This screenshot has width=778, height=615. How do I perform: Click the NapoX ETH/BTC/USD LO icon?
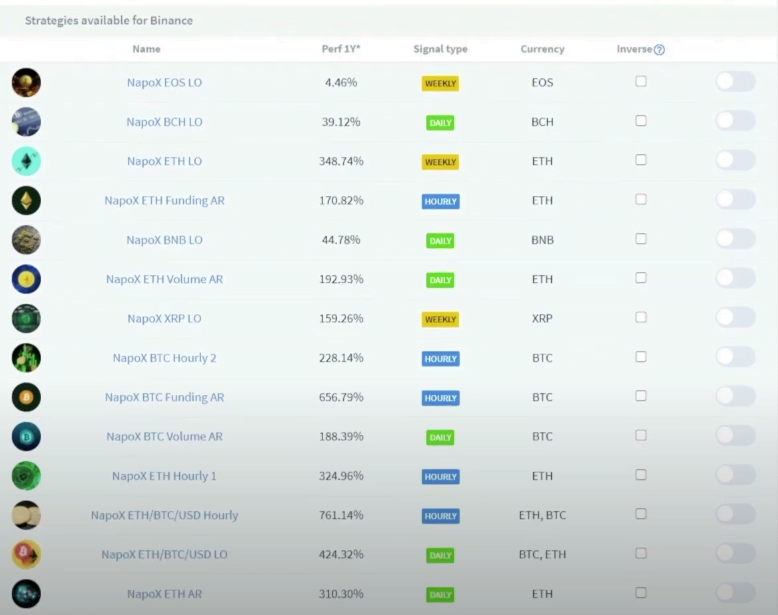tap(26, 554)
